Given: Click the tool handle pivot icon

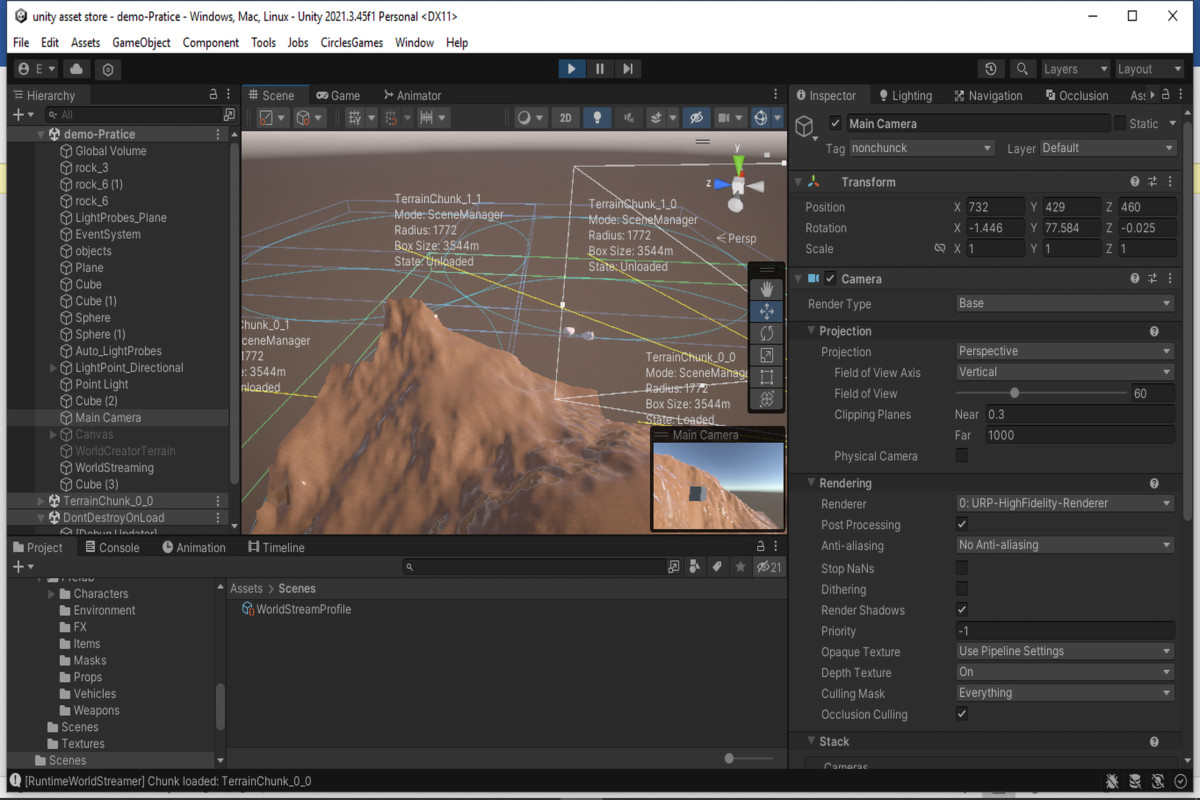Looking at the screenshot, I should pyautogui.click(x=271, y=118).
